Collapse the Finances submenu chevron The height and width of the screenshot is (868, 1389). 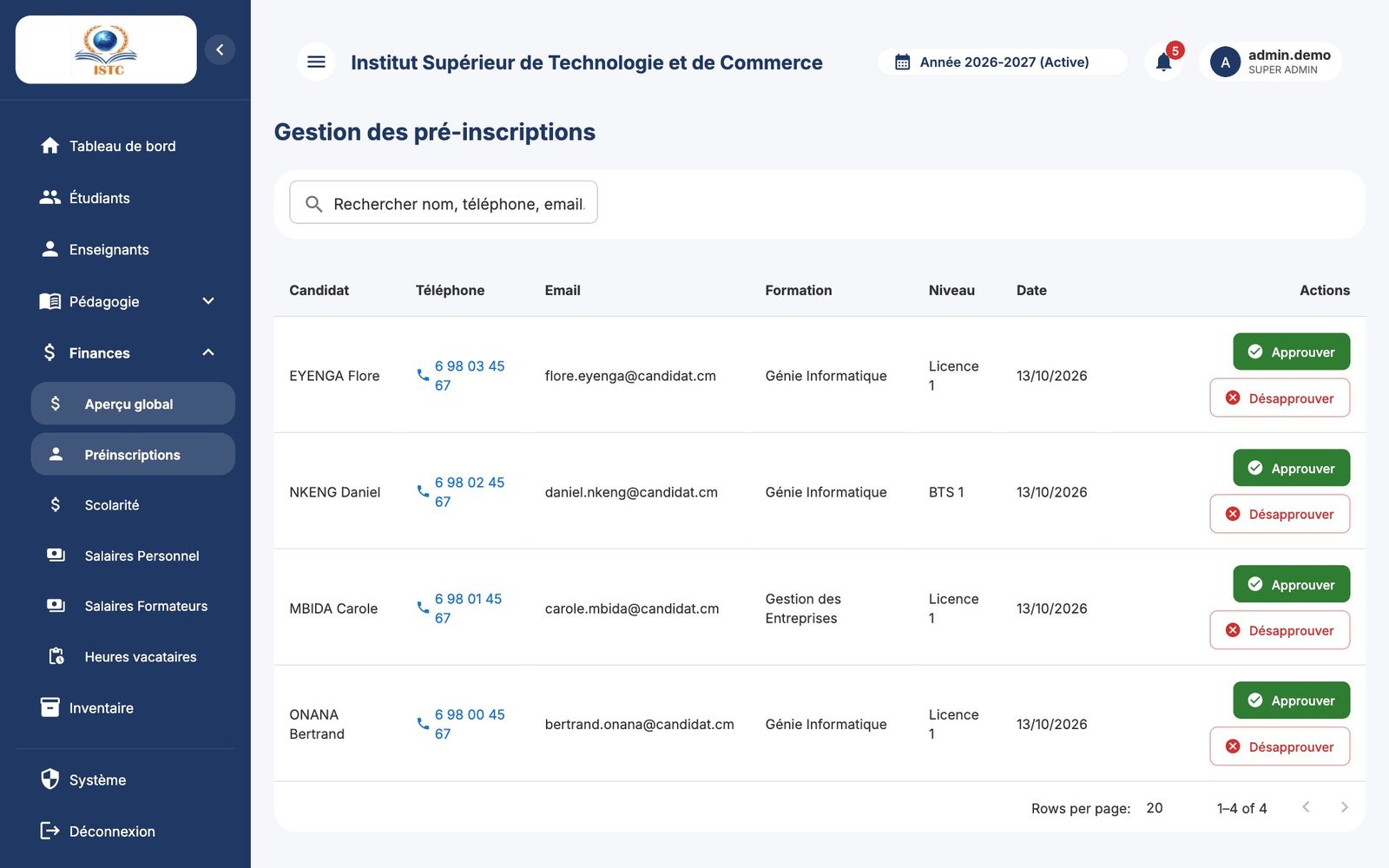tap(208, 352)
